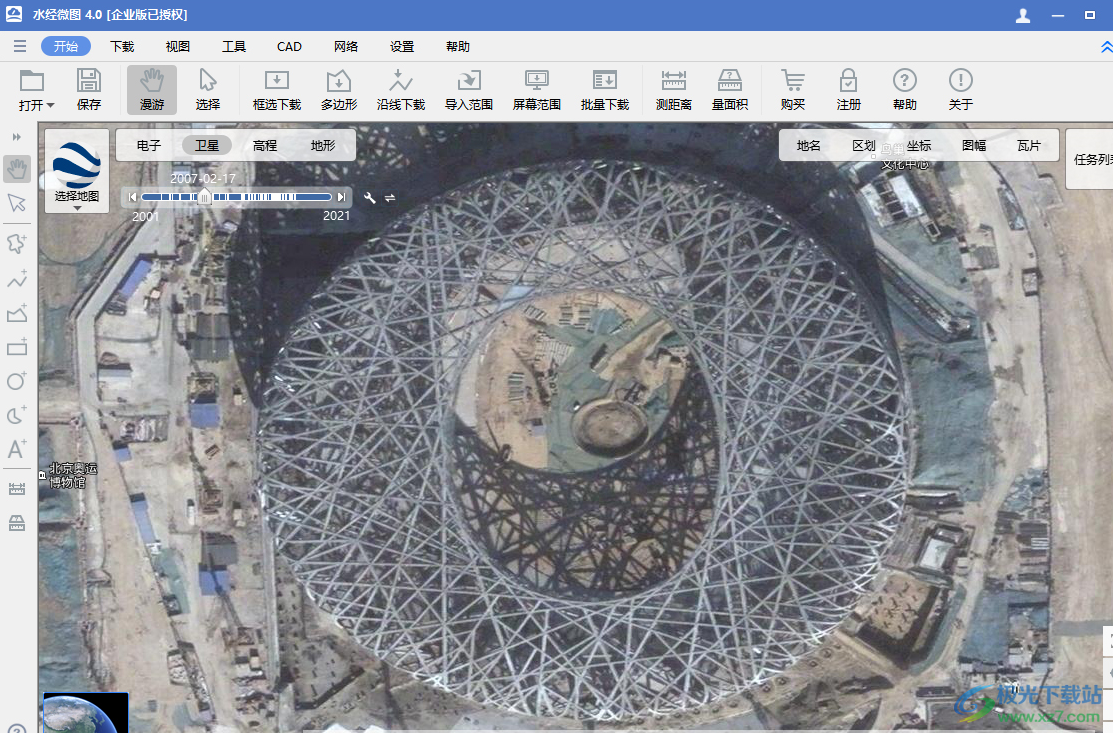Select the 开始 ribbon tab
The image size is (1113, 733).
66,46
